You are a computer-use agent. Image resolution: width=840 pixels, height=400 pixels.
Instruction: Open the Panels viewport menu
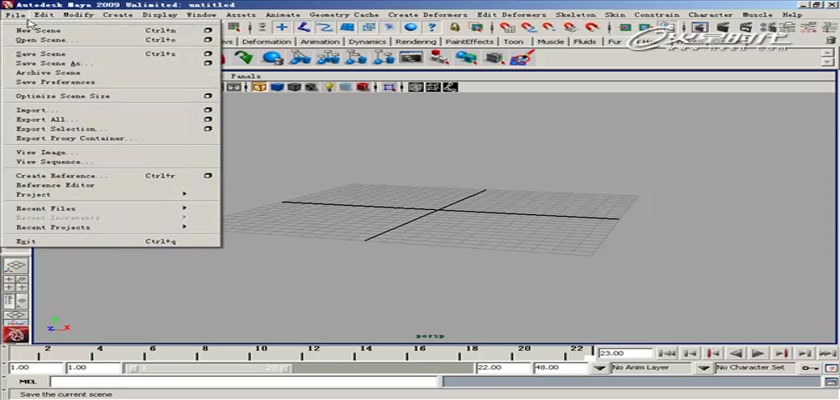click(x=246, y=77)
